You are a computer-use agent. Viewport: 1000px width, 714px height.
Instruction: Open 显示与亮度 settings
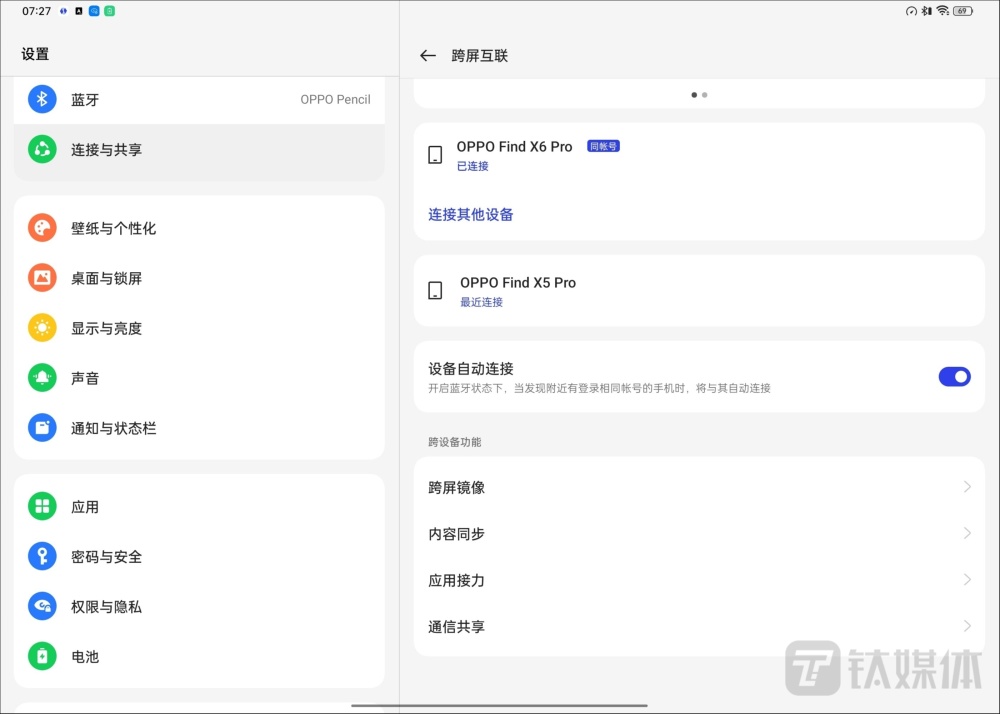199,328
